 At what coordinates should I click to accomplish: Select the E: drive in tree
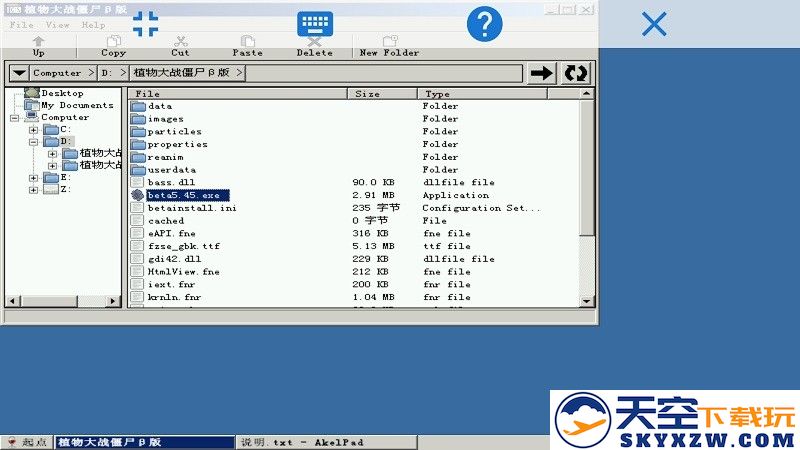tap(57, 178)
